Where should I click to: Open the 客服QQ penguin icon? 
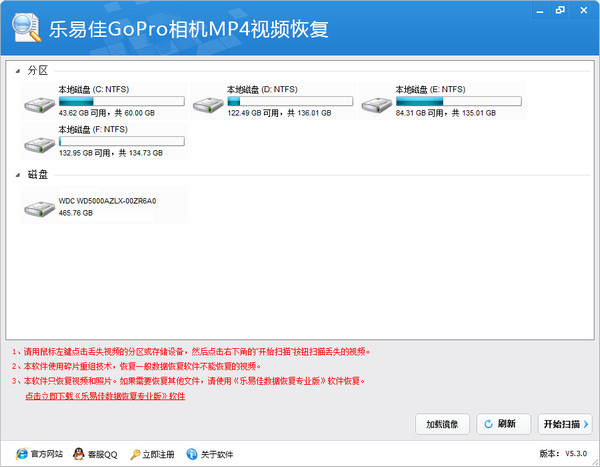pyautogui.click(x=78, y=454)
